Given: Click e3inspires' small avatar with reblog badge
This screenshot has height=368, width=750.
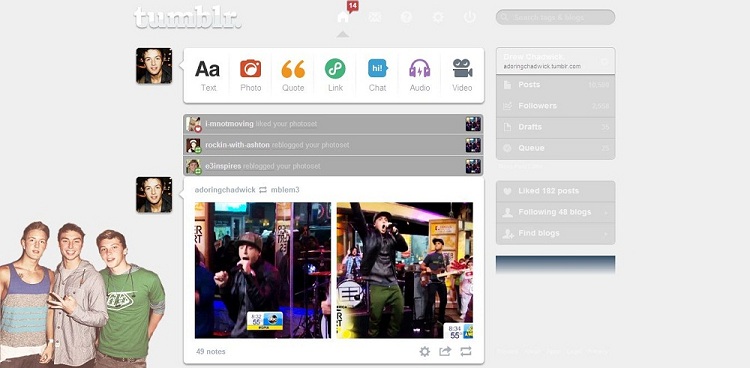Looking at the screenshot, I should coord(194,166).
